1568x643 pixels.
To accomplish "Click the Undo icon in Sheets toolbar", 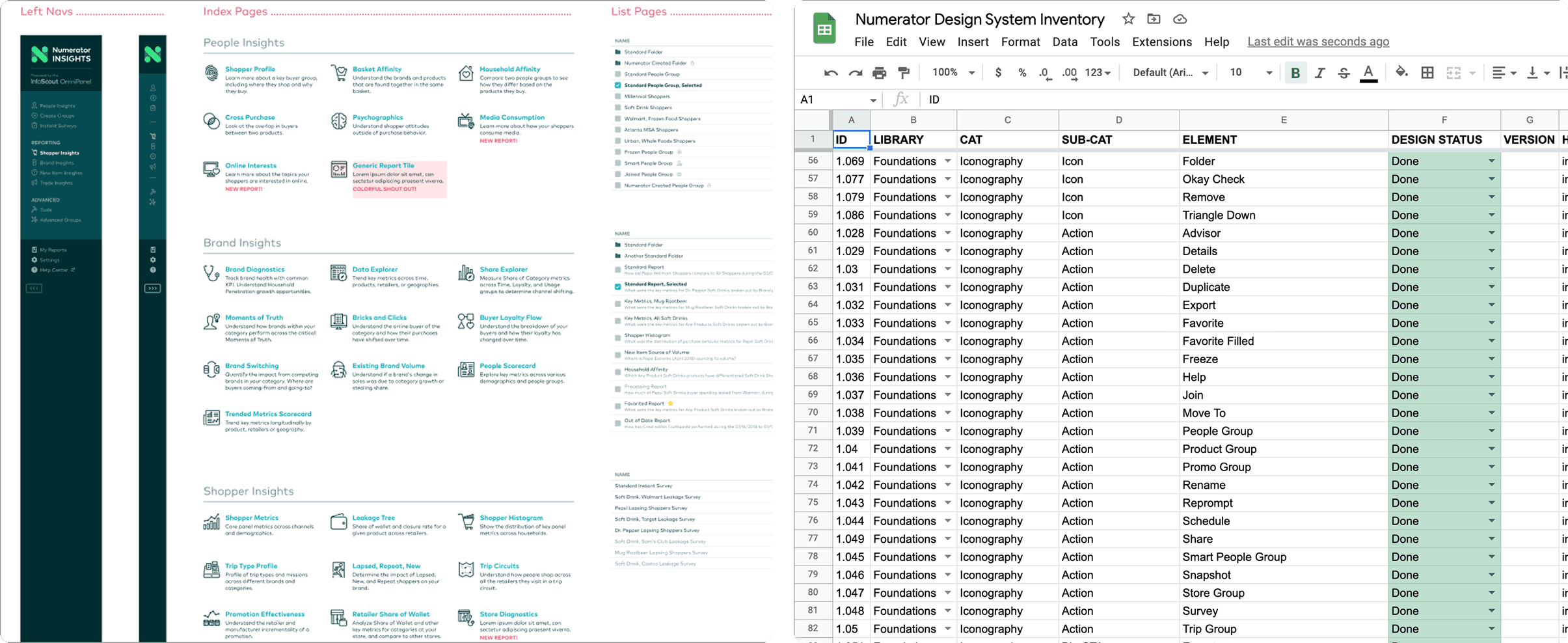I will [831, 73].
